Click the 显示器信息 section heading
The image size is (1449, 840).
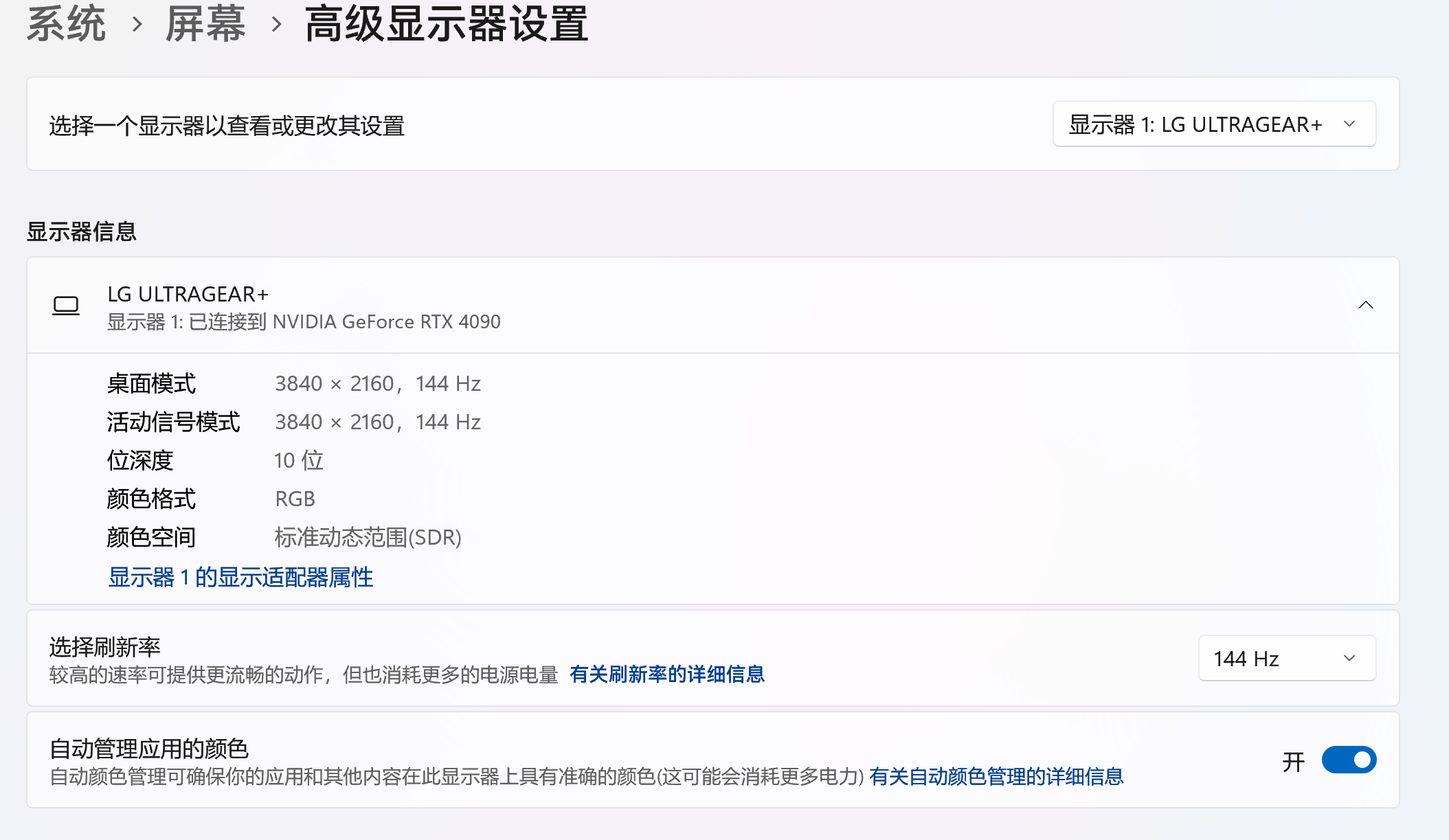point(82,231)
